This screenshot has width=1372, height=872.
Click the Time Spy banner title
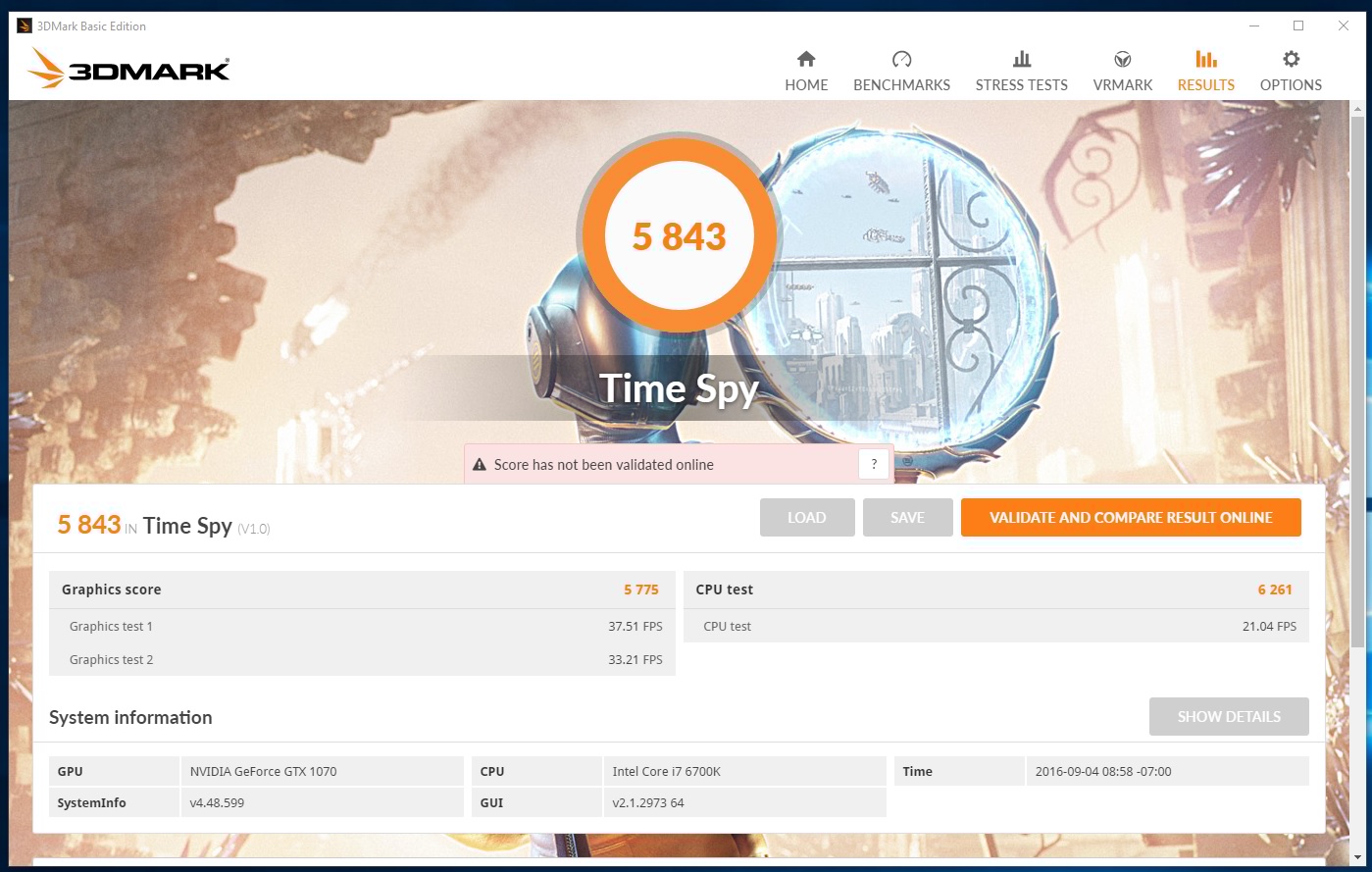pos(680,388)
